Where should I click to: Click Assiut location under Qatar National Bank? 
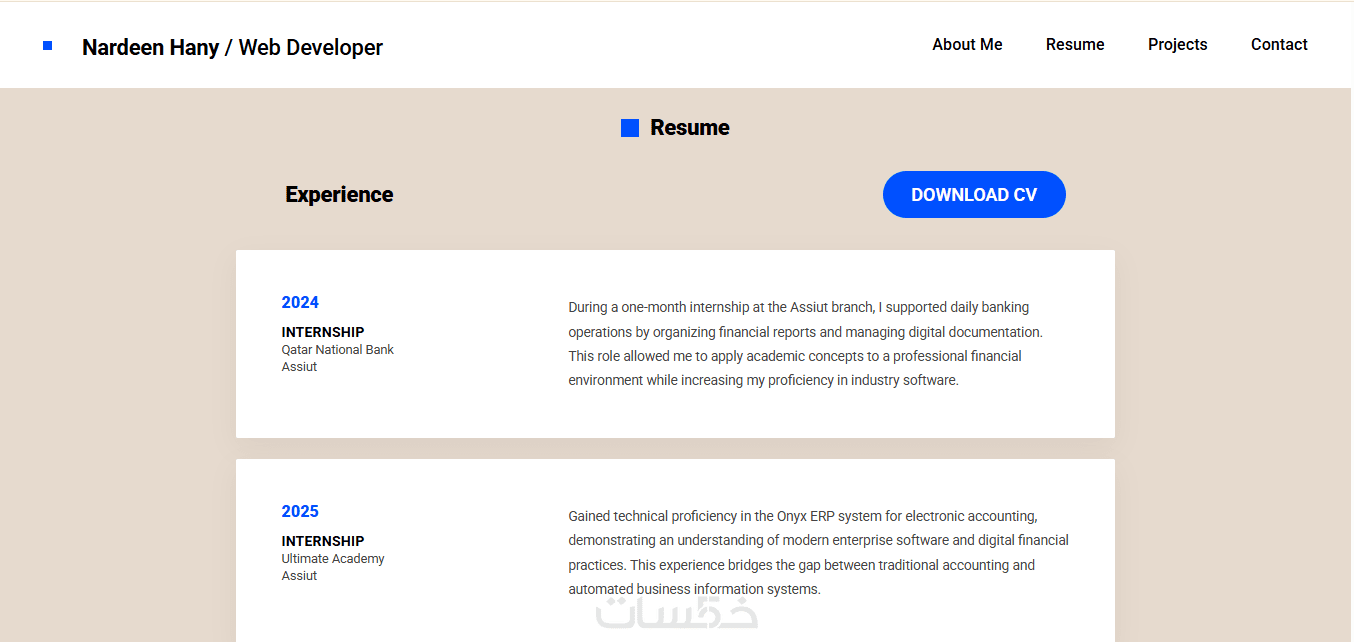tap(299, 367)
